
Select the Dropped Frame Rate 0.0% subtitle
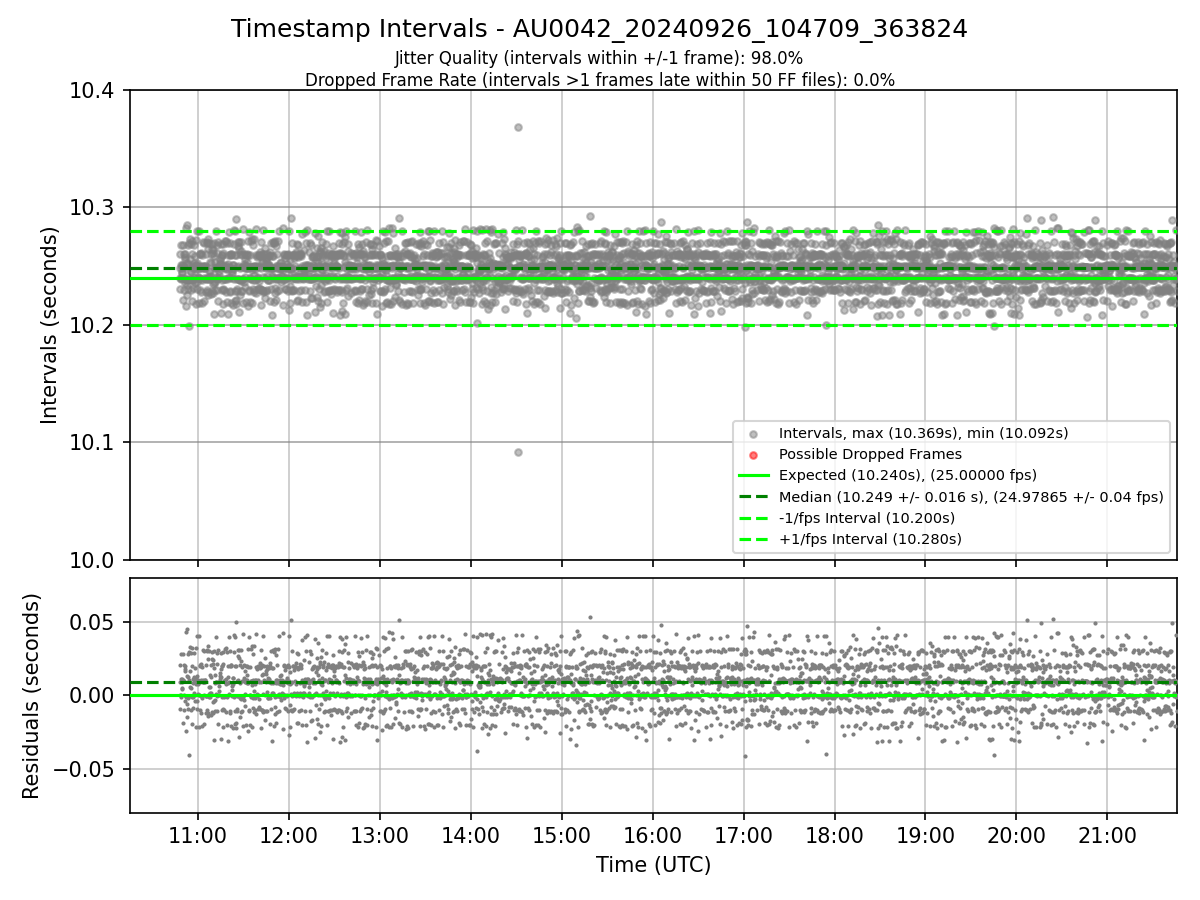(599, 80)
